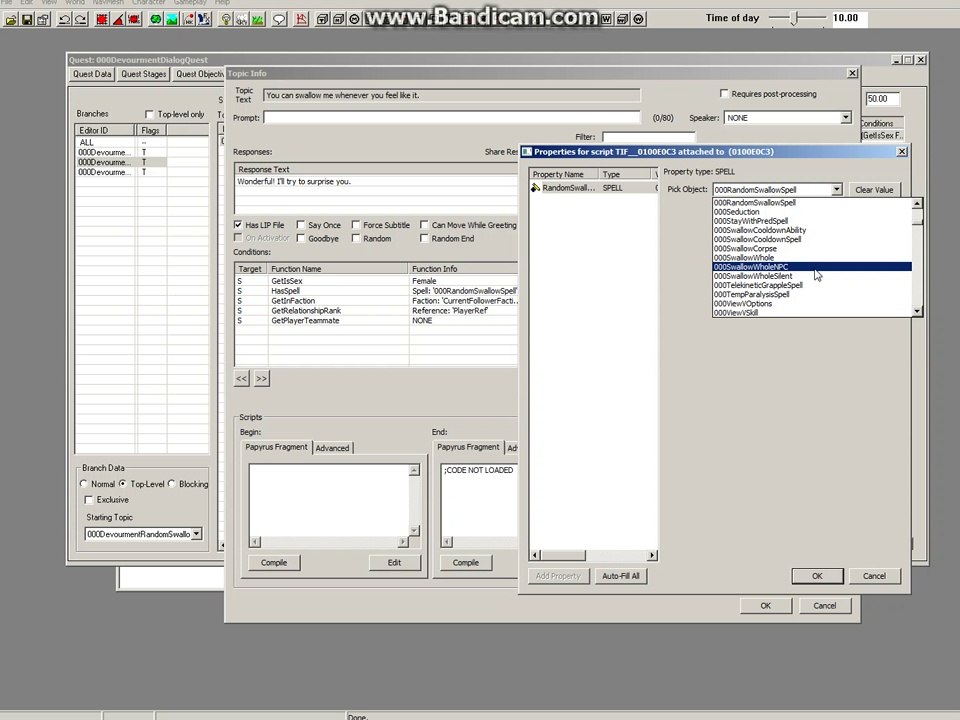This screenshot has width=960, height=720.
Task: Enable the Say Once checkbox
Action: coord(301,225)
